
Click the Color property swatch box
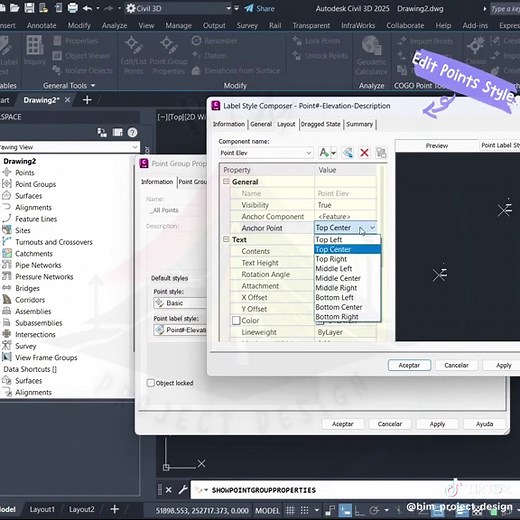(x=236, y=320)
